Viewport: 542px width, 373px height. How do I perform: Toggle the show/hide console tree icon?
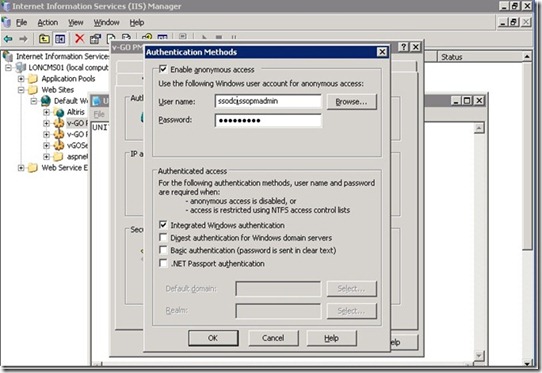coord(60,39)
